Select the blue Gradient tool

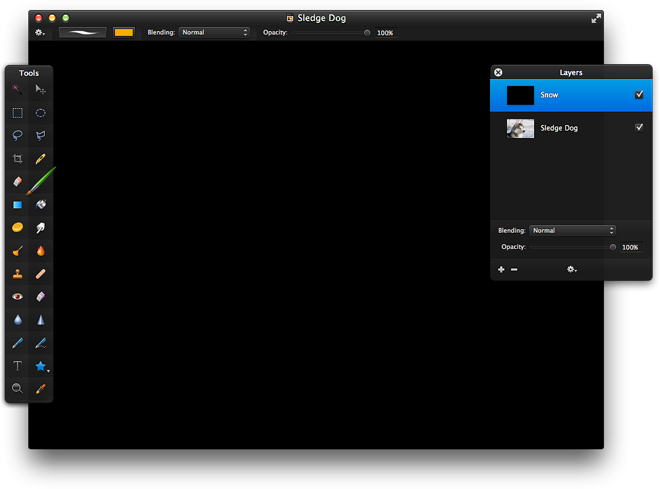(x=17, y=205)
